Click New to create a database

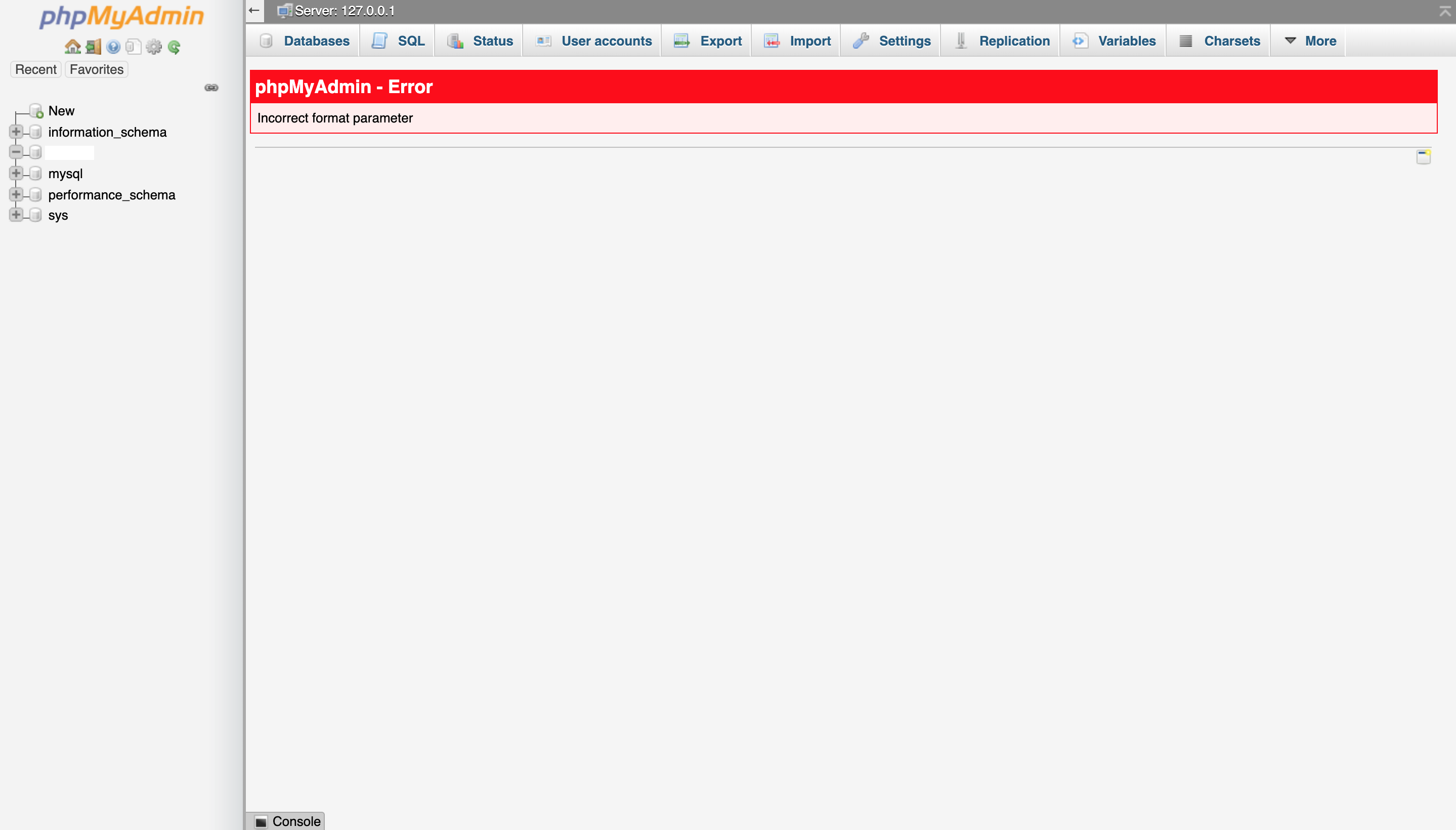(x=61, y=111)
